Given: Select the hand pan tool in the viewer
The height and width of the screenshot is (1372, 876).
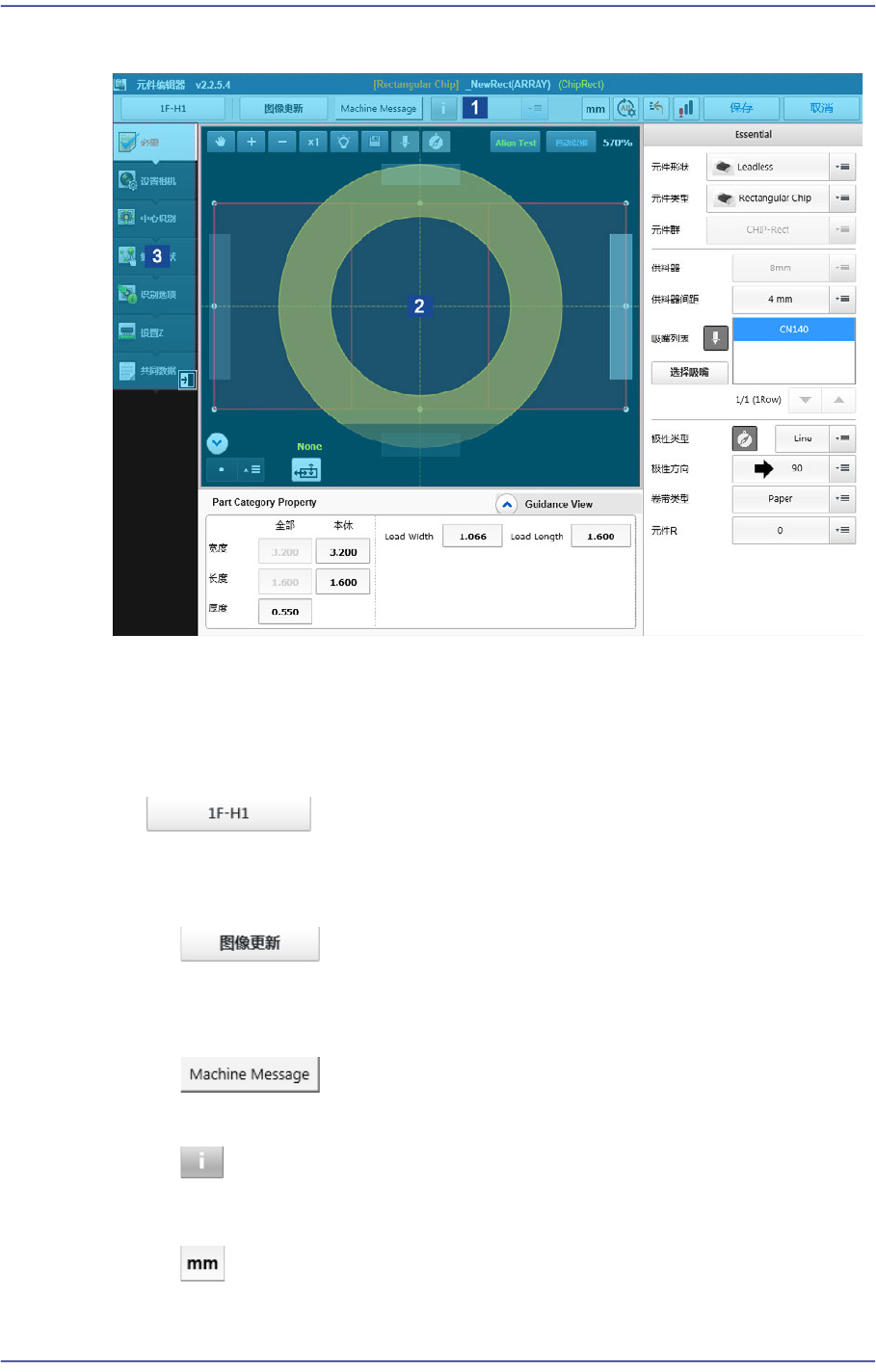Looking at the screenshot, I should point(221,143).
